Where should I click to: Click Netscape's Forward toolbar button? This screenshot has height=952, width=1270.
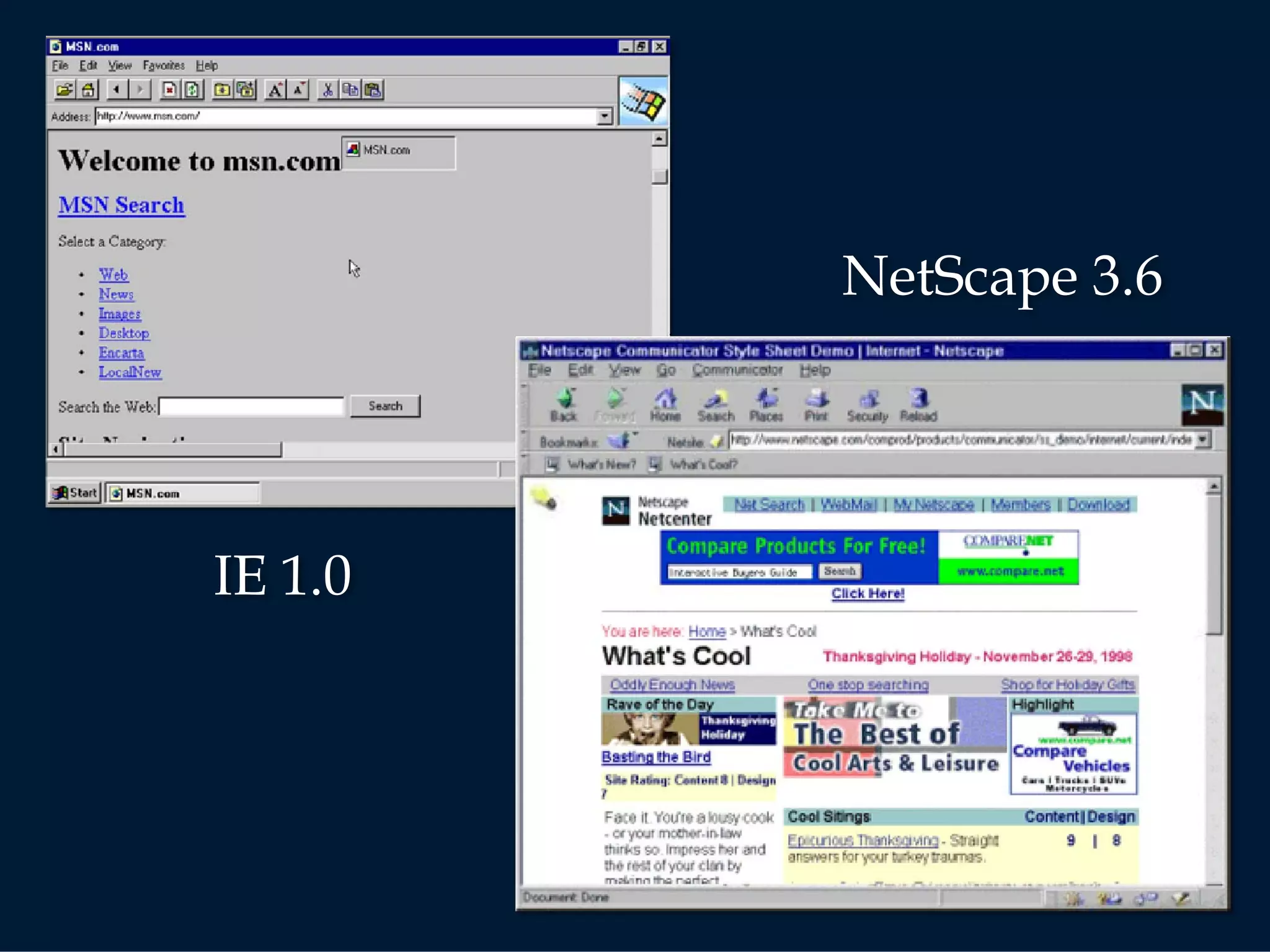click(615, 405)
